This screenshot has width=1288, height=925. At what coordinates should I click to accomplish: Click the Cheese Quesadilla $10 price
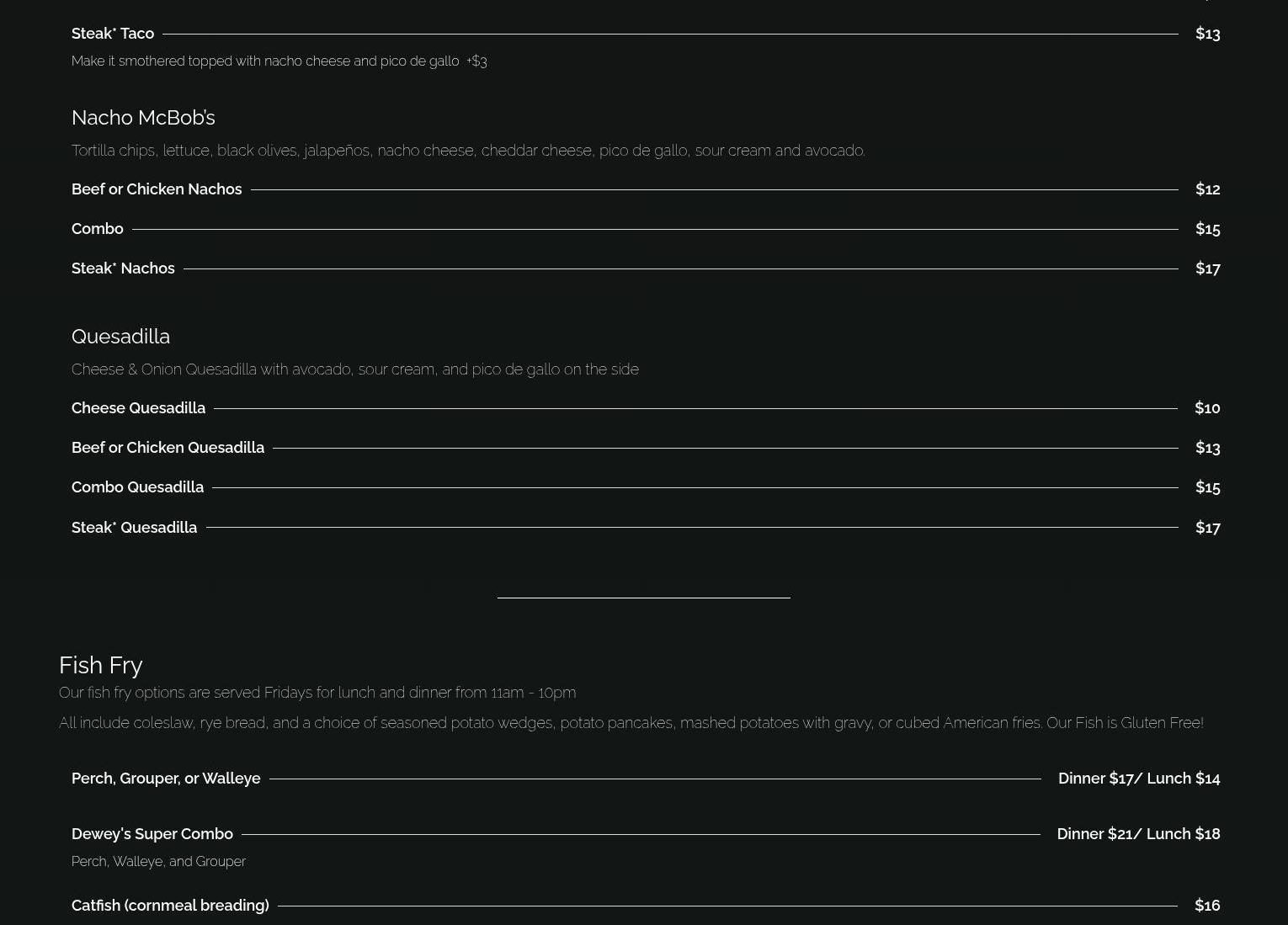coord(1207,408)
